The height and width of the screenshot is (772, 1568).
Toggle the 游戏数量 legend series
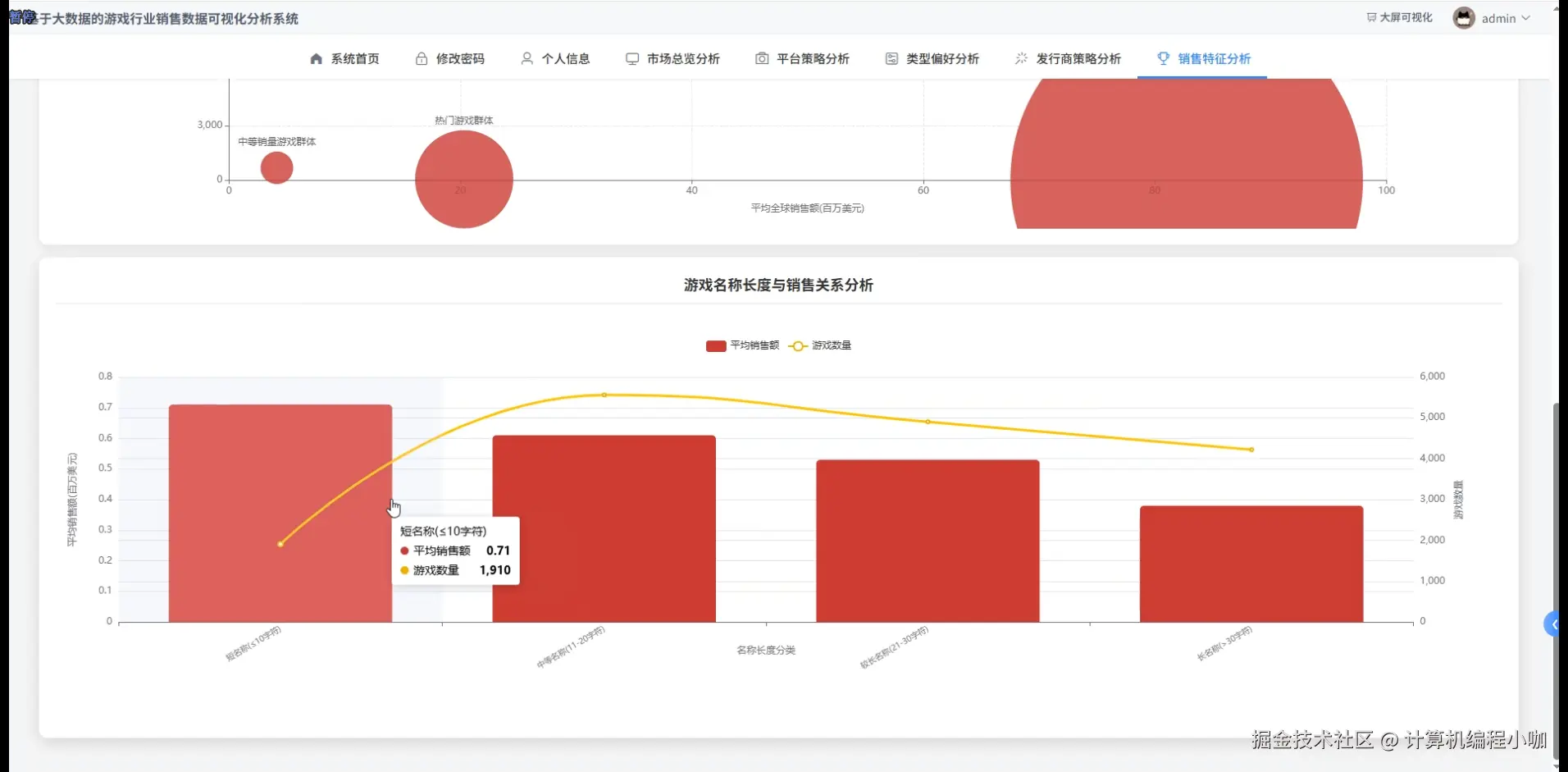click(820, 345)
